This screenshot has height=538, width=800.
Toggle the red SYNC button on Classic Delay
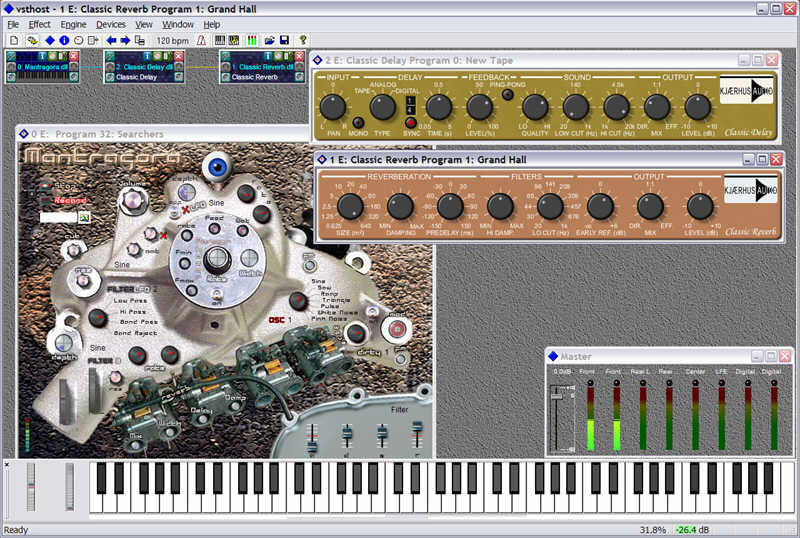coord(410,123)
